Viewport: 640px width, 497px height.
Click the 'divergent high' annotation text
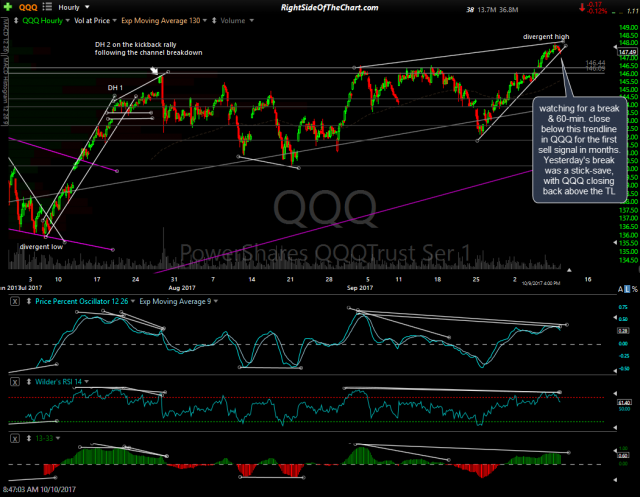(546, 37)
